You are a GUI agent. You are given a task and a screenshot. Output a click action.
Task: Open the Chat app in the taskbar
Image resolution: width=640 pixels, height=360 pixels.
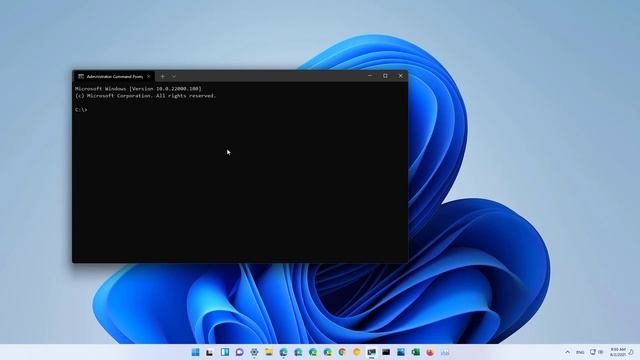click(240, 352)
